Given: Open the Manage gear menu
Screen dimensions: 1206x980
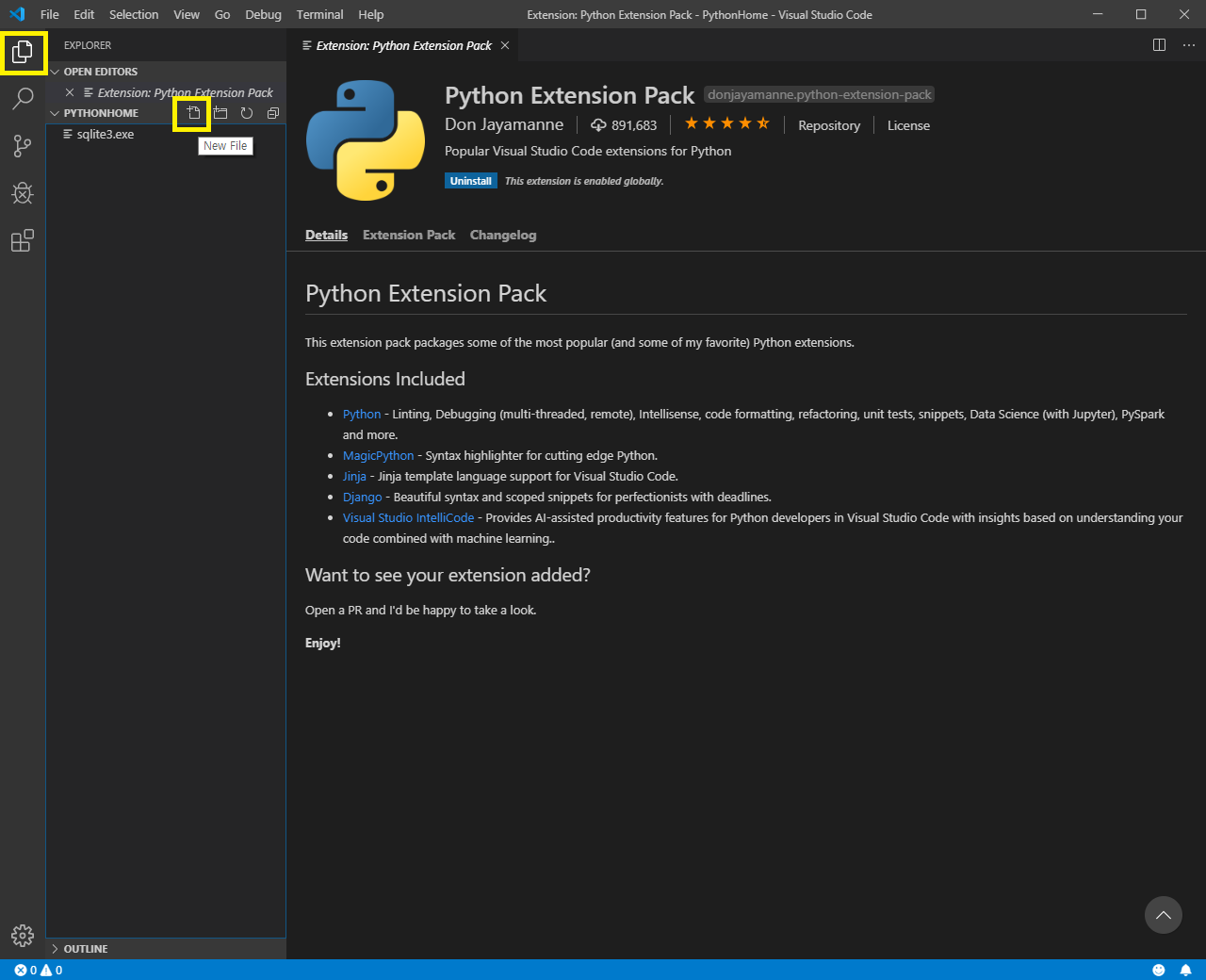Looking at the screenshot, I should (x=23, y=935).
